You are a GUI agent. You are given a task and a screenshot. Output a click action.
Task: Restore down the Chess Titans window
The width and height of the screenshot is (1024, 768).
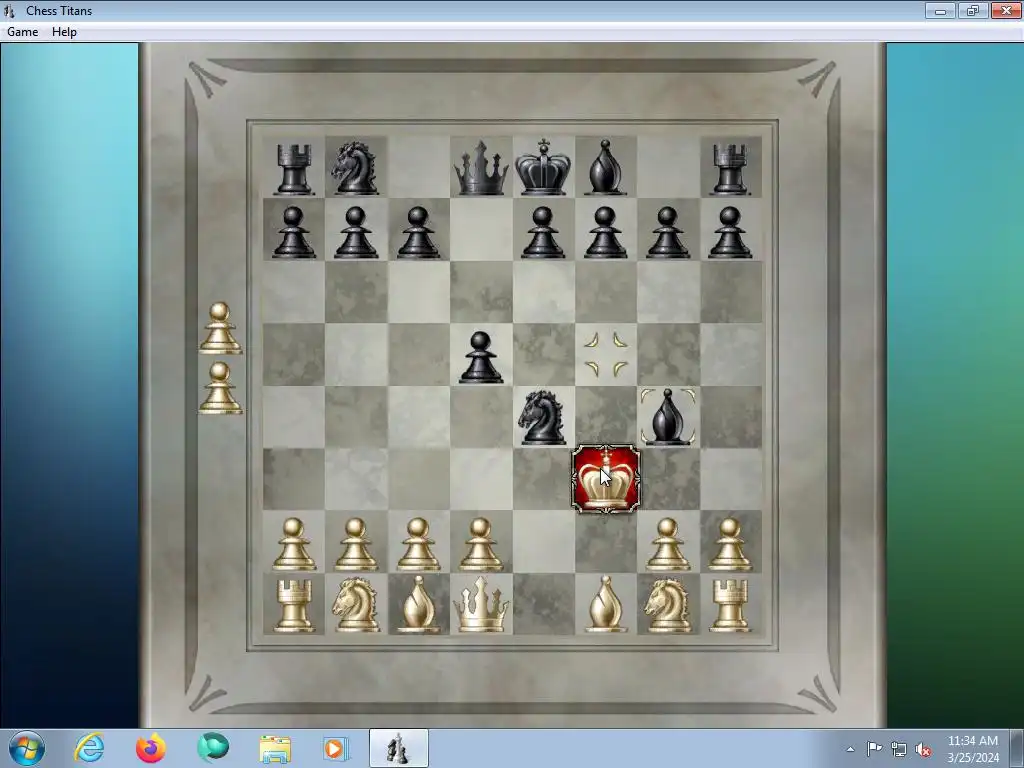(x=973, y=11)
